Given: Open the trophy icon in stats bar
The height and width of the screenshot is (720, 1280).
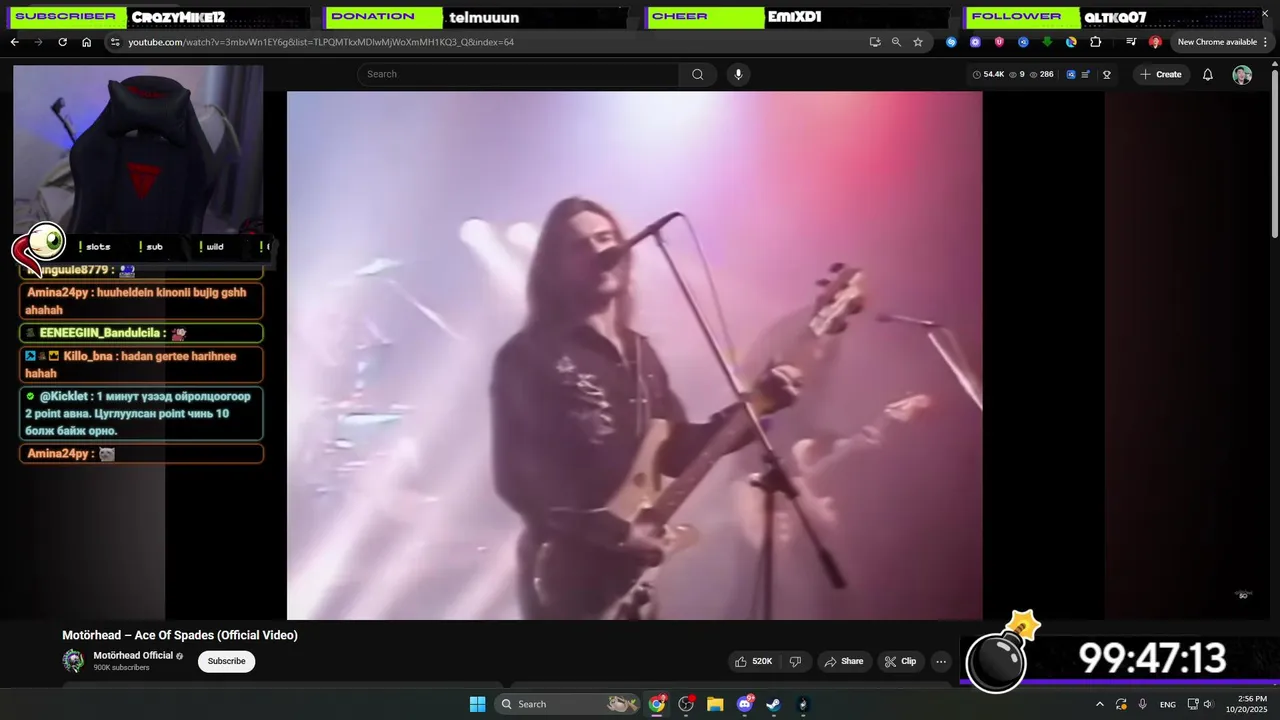Looking at the screenshot, I should pyautogui.click(x=1107, y=74).
